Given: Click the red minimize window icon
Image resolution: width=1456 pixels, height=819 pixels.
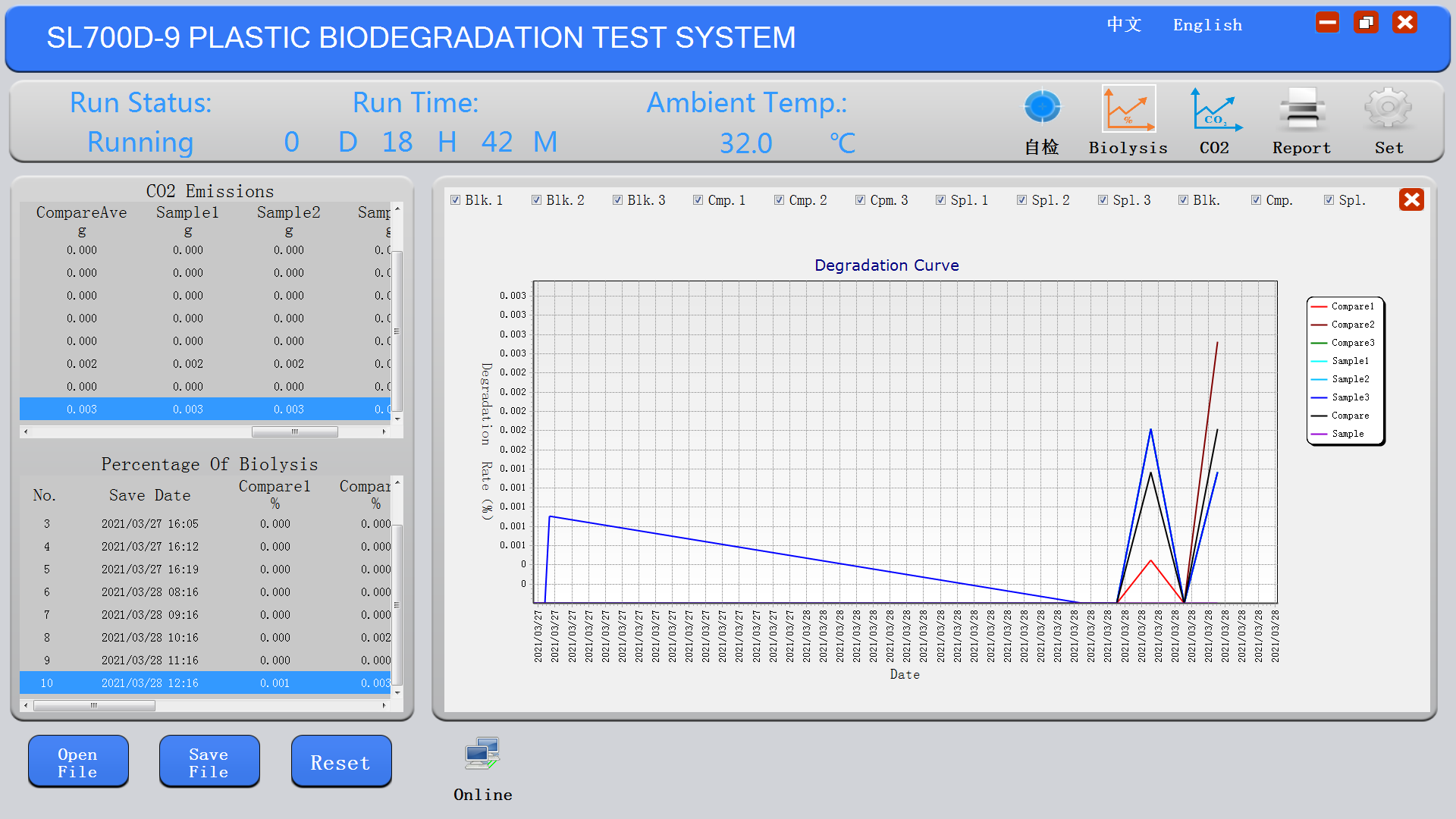Looking at the screenshot, I should pyautogui.click(x=1327, y=23).
